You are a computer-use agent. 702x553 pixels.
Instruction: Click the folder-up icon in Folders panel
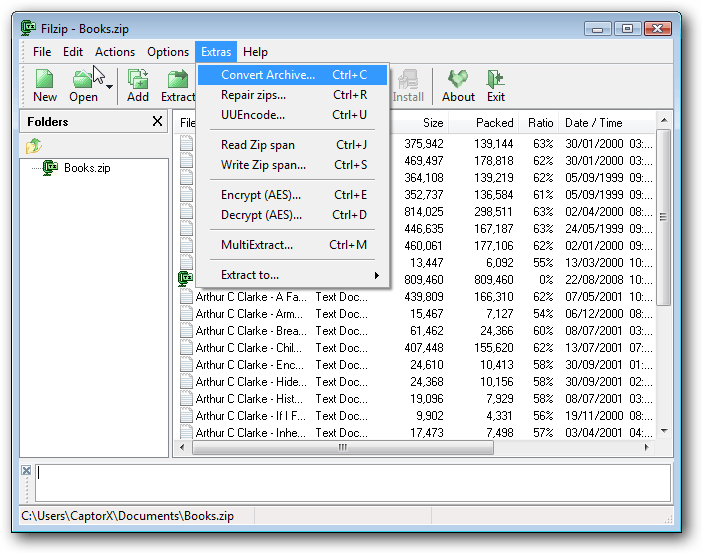pos(34,146)
